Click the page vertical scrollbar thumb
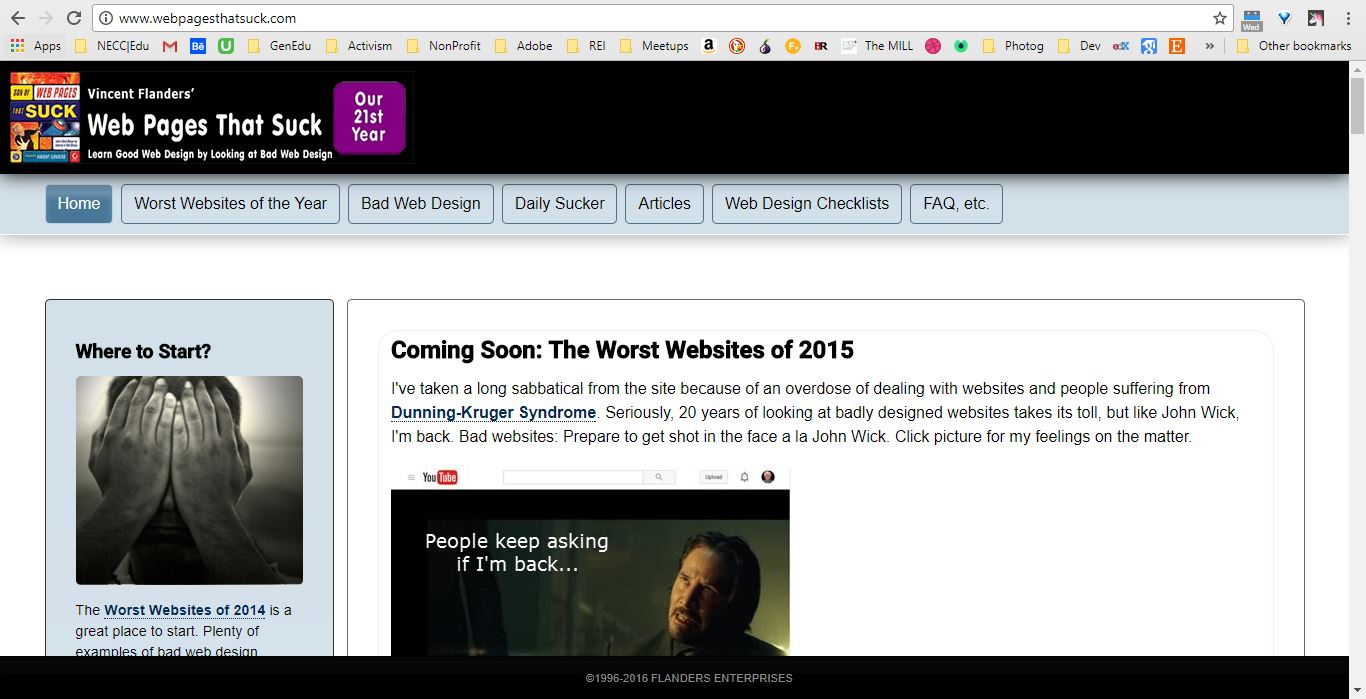This screenshot has width=1366, height=699. pos(1357,105)
